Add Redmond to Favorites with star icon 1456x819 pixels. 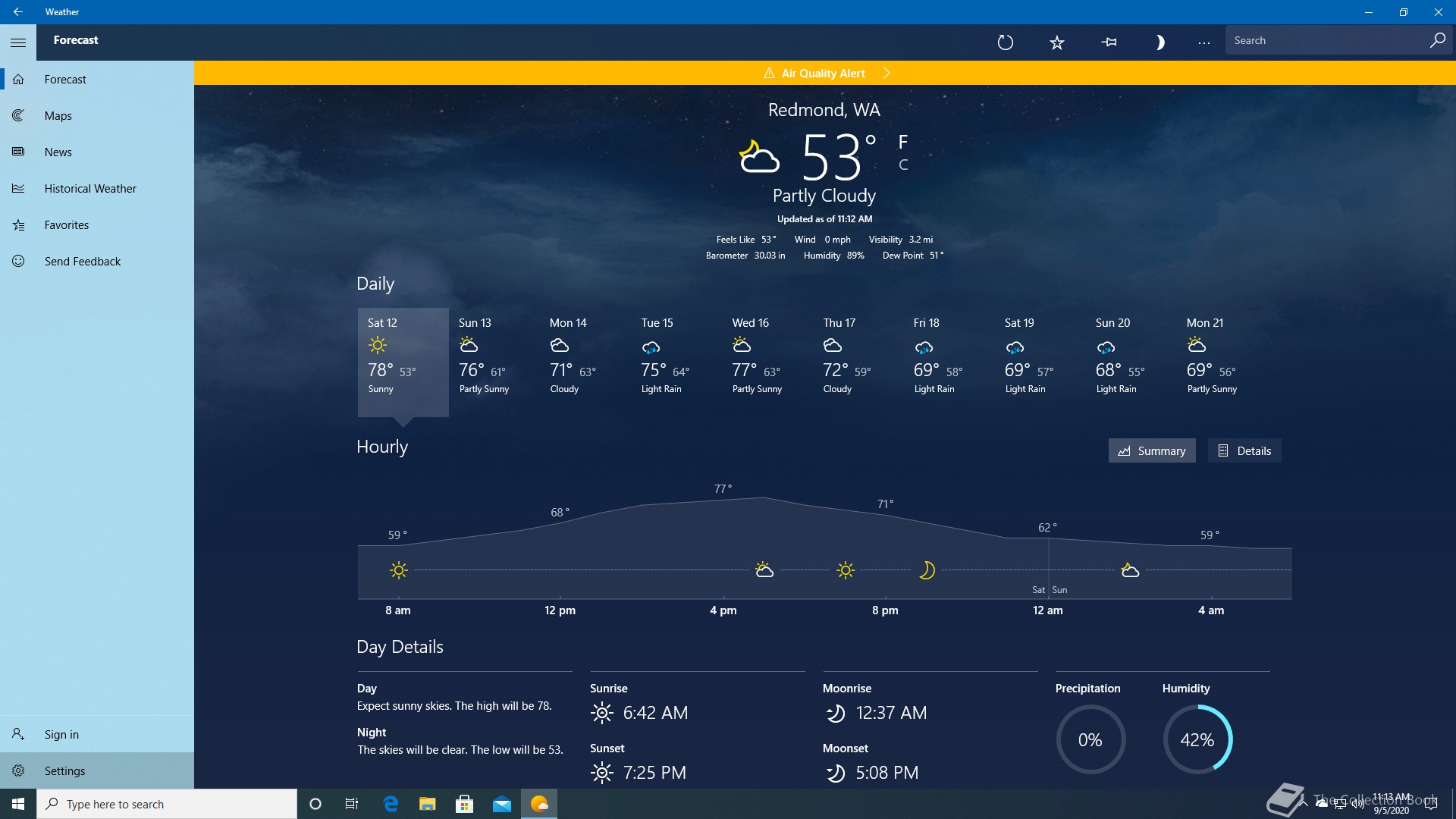click(1057, 42)
